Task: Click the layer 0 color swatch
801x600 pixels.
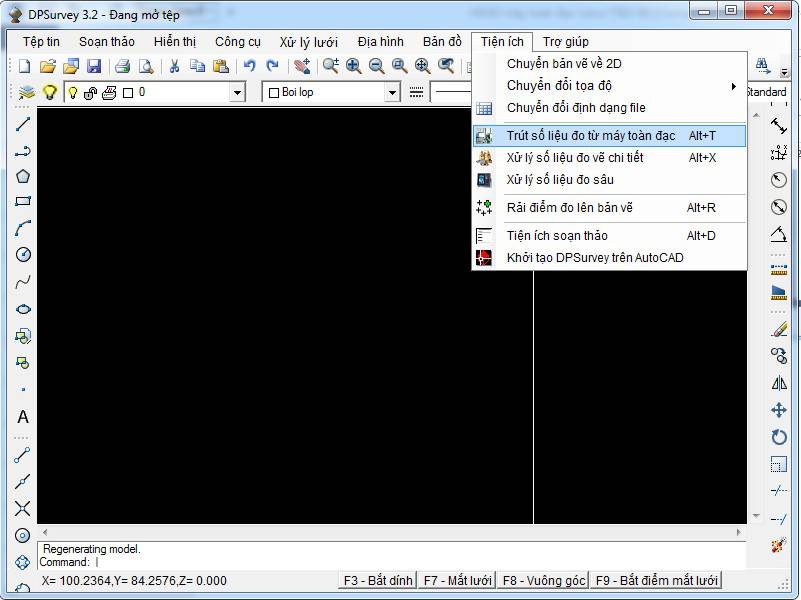Action: tap(128, 93)
